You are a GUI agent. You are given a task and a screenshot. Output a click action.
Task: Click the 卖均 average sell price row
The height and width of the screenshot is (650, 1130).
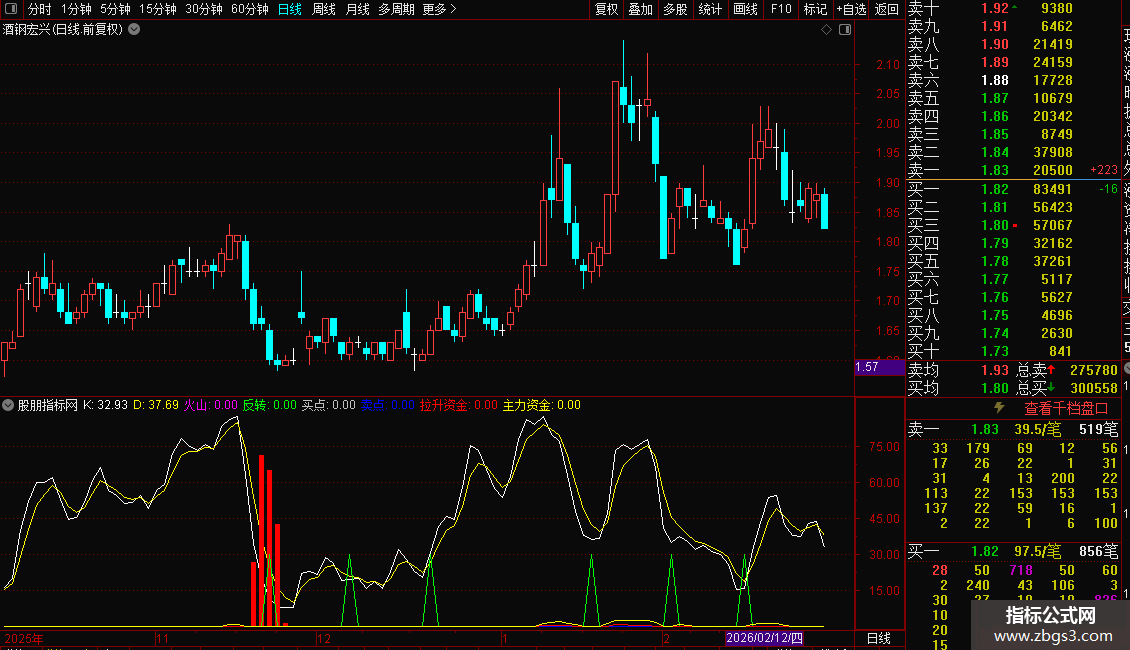tap(958, 370)
